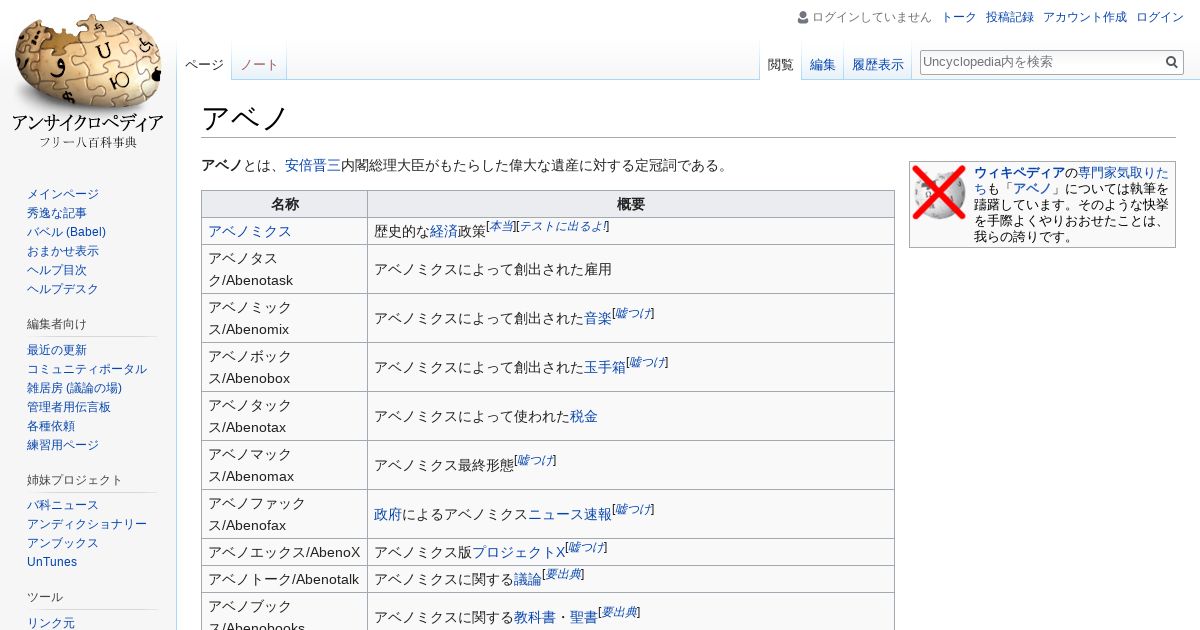Open the トーク link in header

click(959, 17)
